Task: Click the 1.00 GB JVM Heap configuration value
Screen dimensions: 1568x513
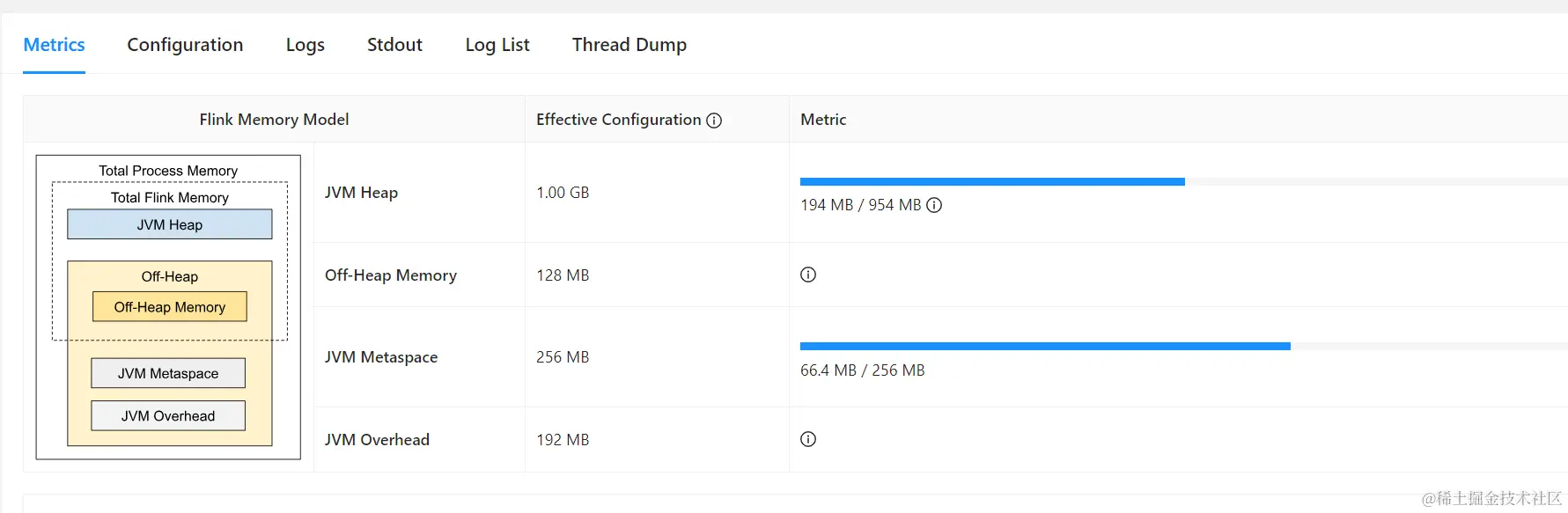Action: [x=563, y=193]
